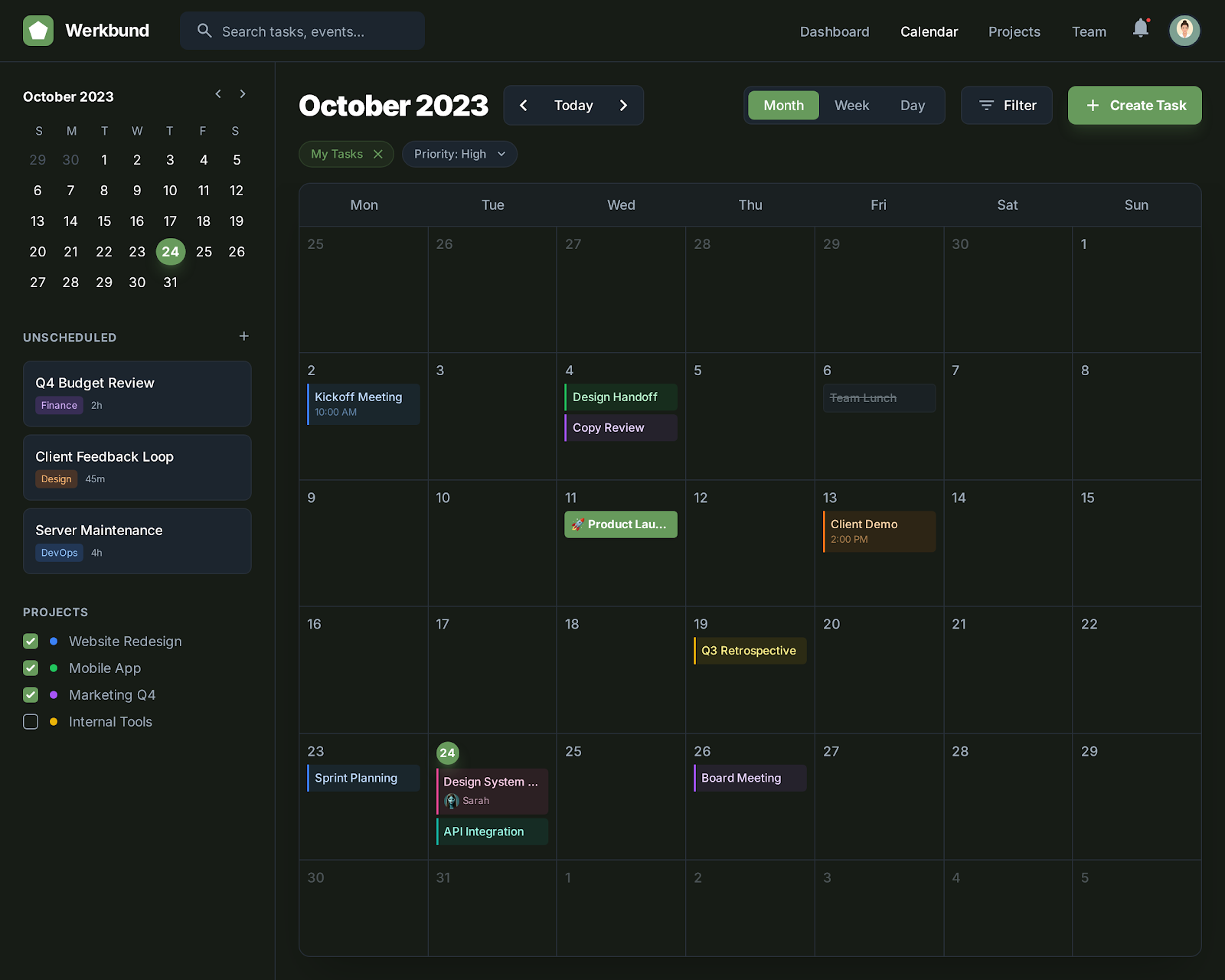Click the purple dot beside Marketing Q4
This screenshot has width=1225, height=980.
click(53, 694)
